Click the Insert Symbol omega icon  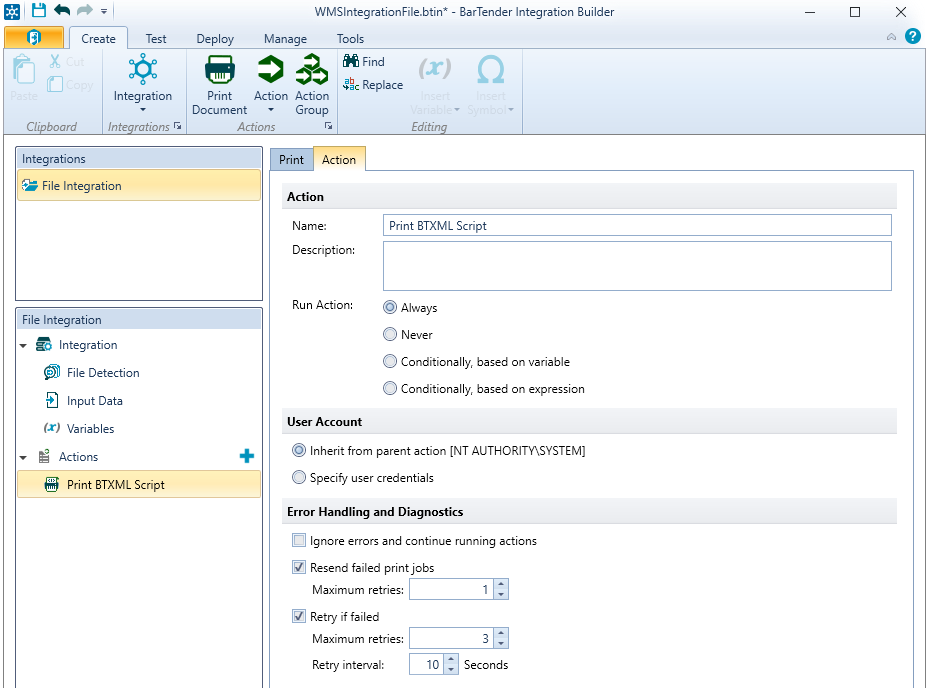tap(491, 69)
